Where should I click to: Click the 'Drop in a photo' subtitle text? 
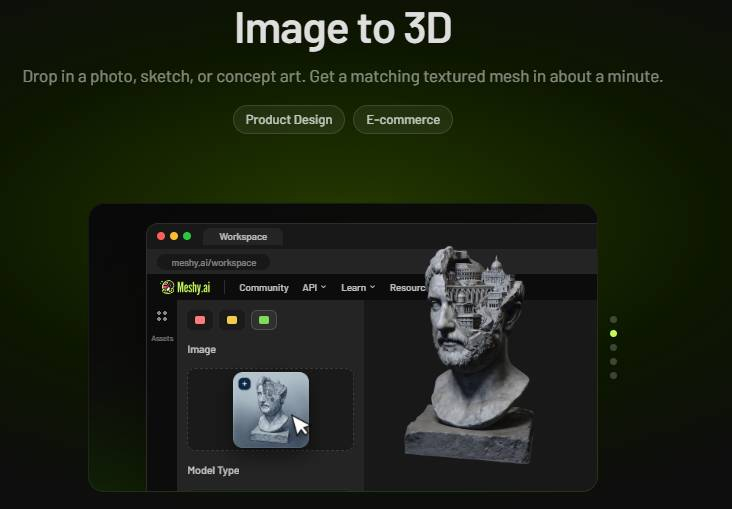(343, 76)
